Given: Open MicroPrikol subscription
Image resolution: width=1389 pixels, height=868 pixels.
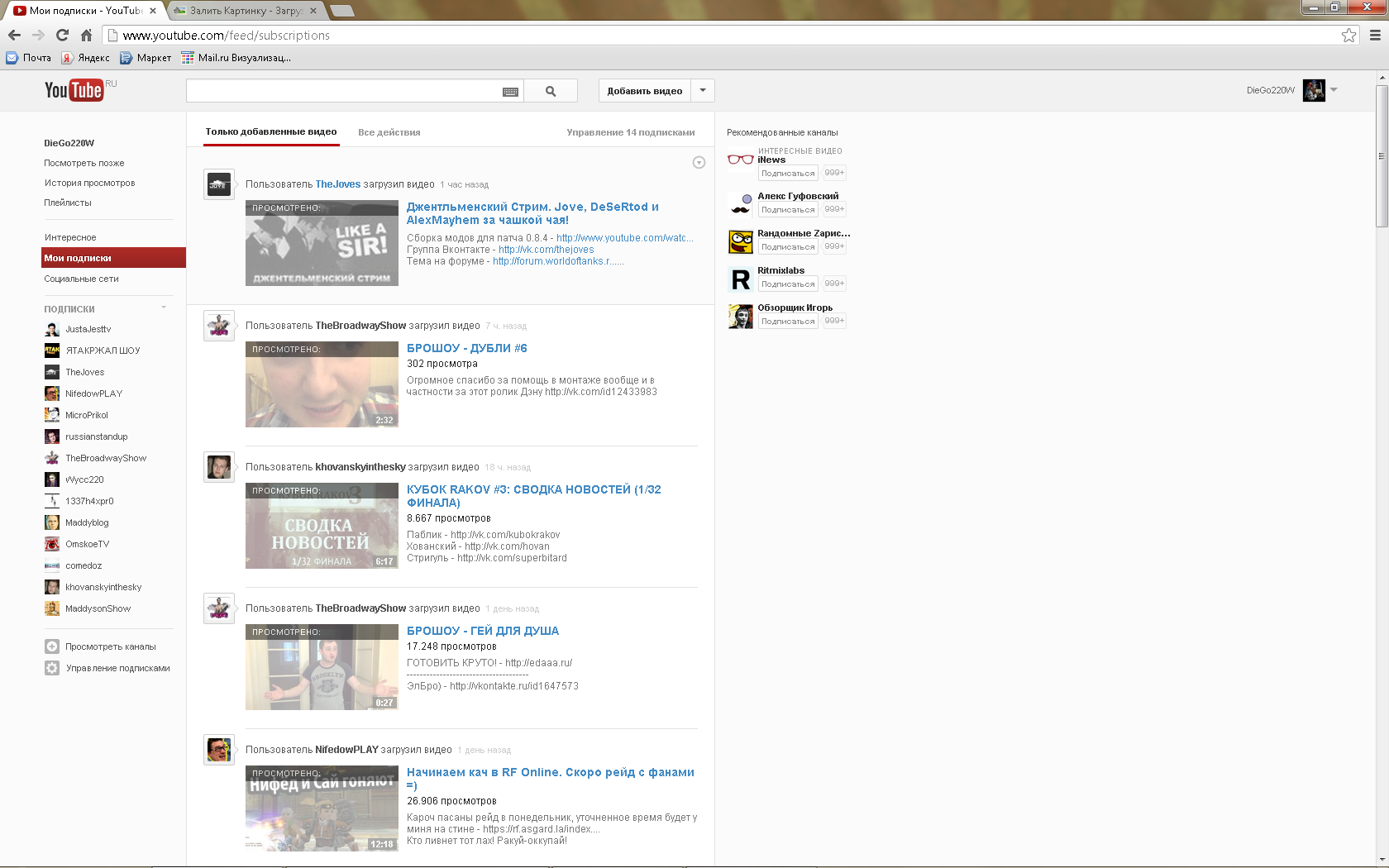Looking at the screenshot, I should (x=86, y=415).
